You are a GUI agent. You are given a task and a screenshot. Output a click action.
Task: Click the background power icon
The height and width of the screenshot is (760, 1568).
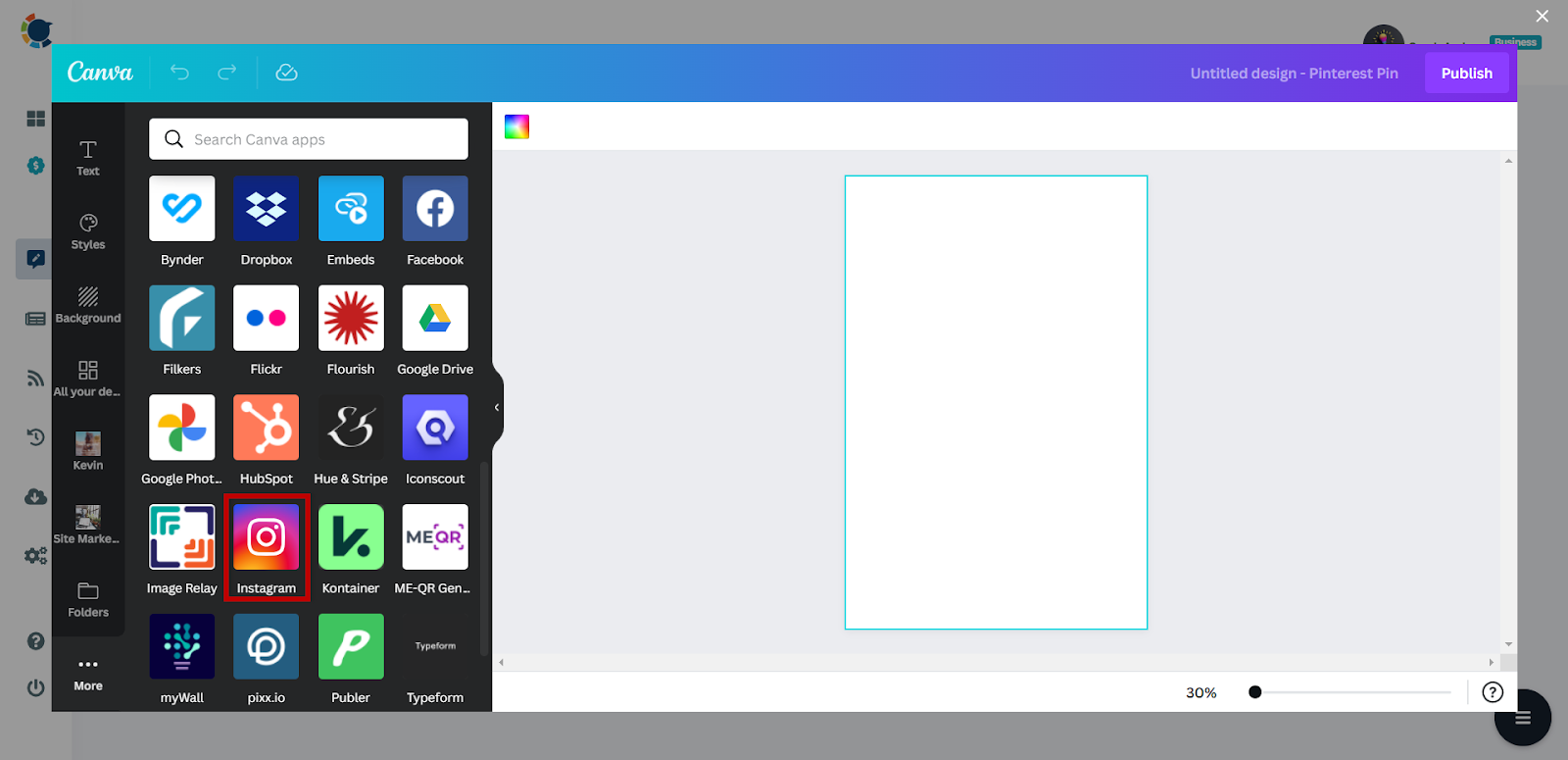tap(36, 687)
